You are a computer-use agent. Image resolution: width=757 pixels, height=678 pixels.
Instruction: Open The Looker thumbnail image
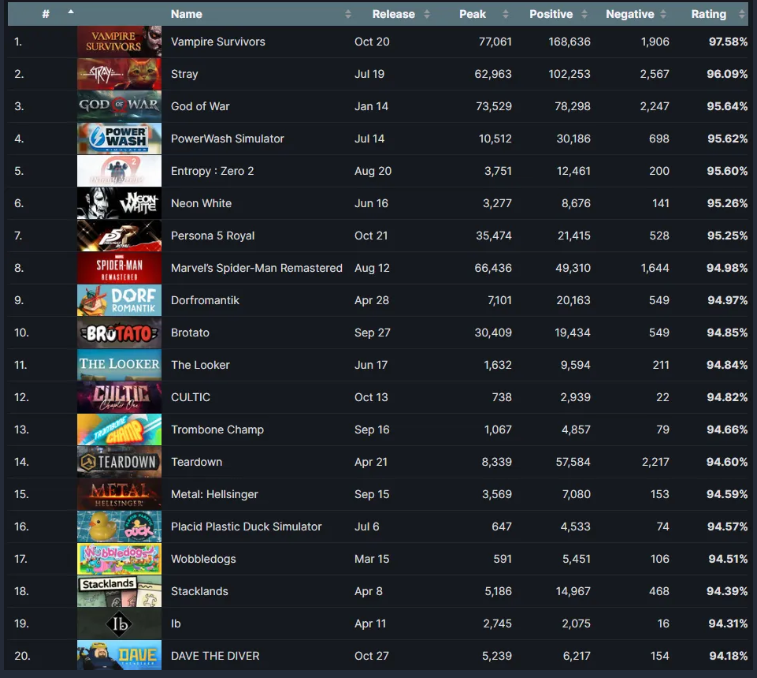pyautogui.click(x=119, y=365)
